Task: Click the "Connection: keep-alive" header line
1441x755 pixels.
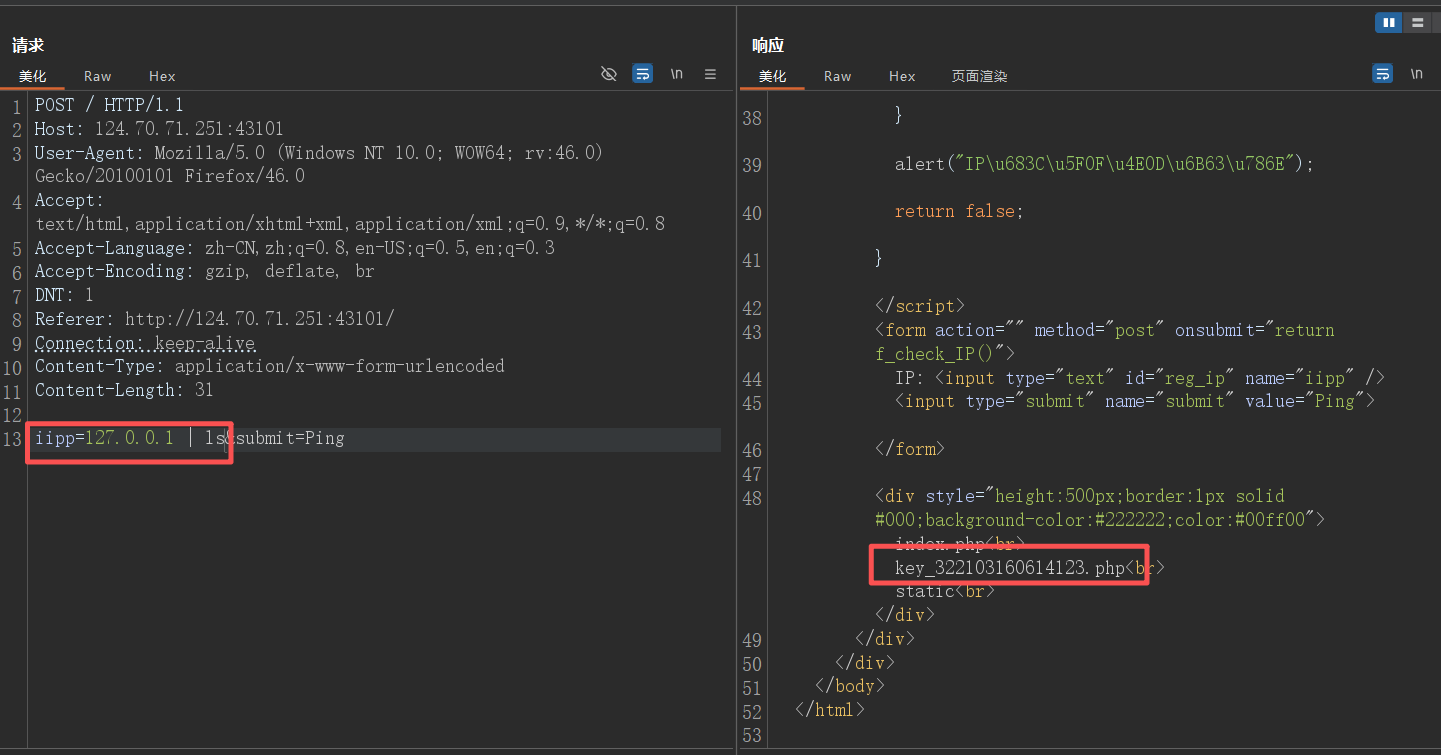Action: tap(145, 344)
